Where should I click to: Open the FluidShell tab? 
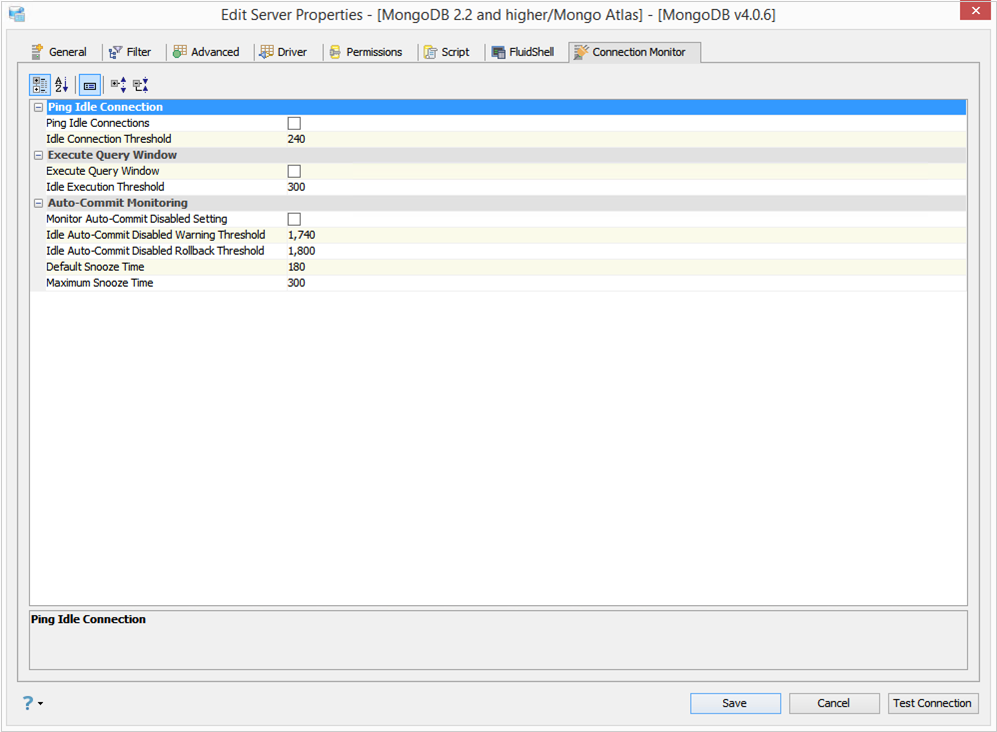click(523, 52)
